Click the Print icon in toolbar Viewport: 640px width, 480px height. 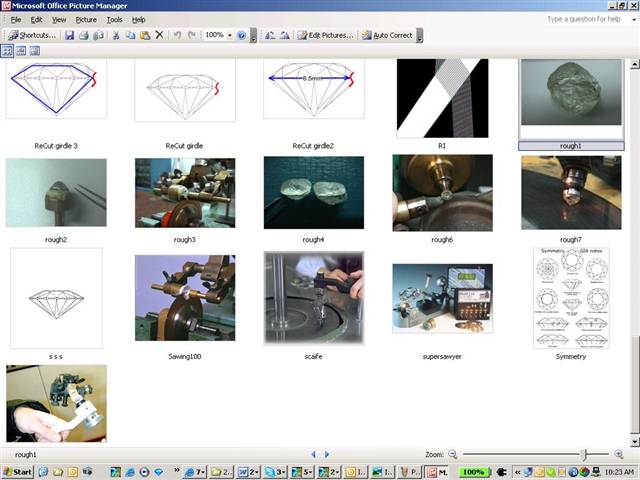tap(84, 36)
